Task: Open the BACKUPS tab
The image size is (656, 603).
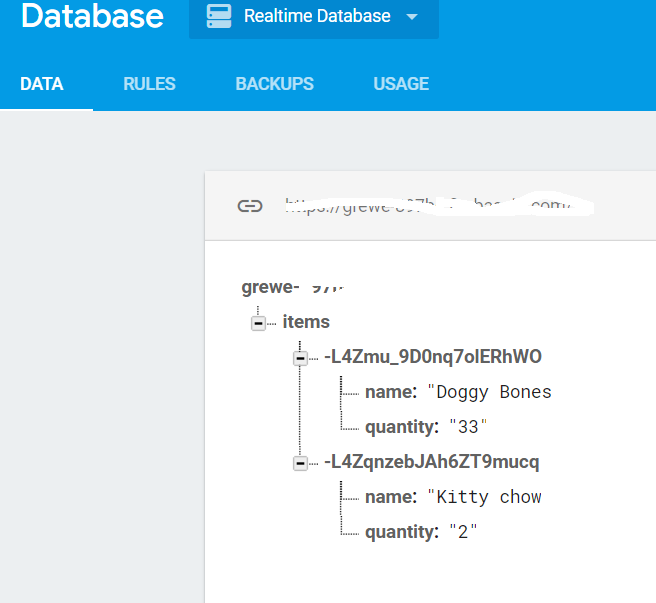Action: (x=274, y=84)
